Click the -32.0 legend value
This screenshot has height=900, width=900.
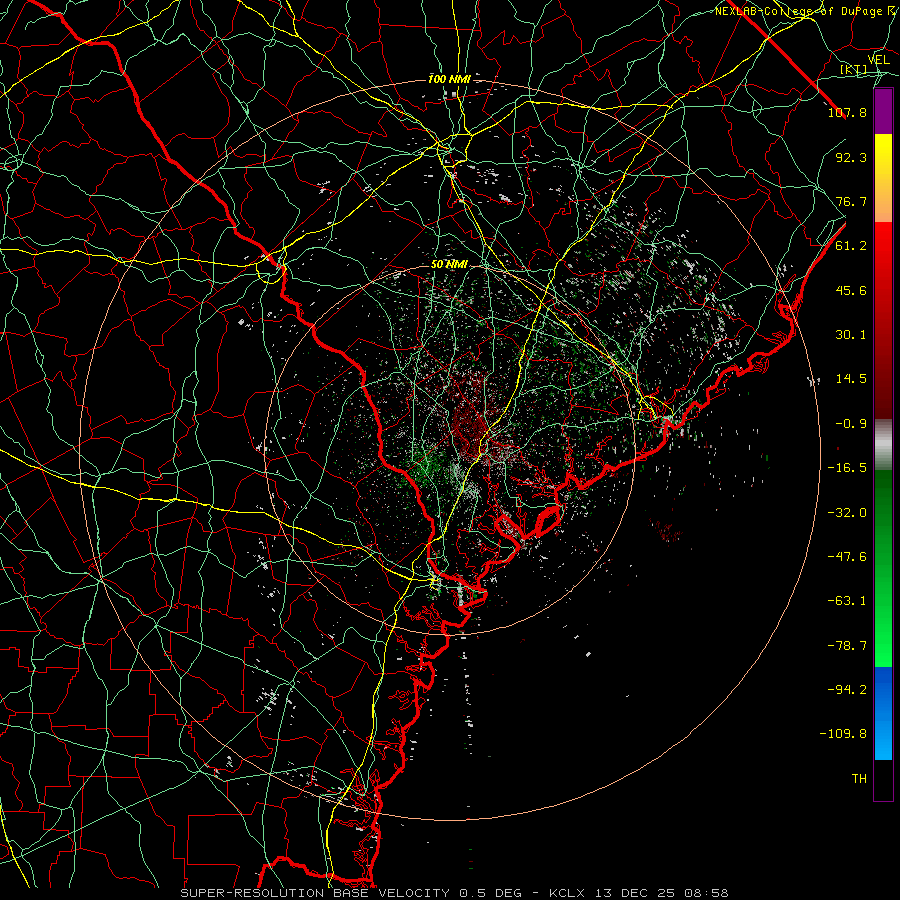tap(847, 513)
